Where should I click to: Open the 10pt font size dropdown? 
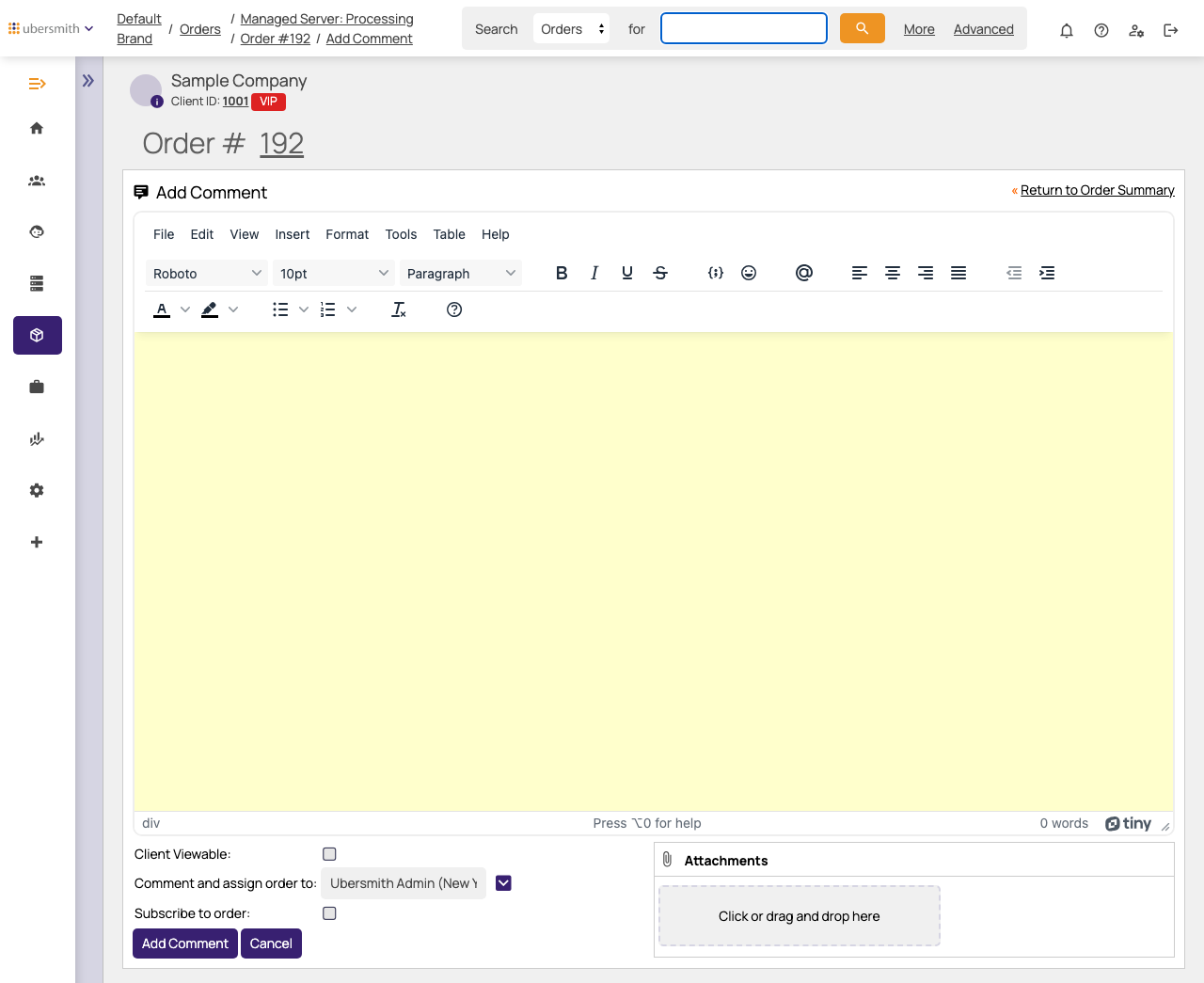[334, 273]
